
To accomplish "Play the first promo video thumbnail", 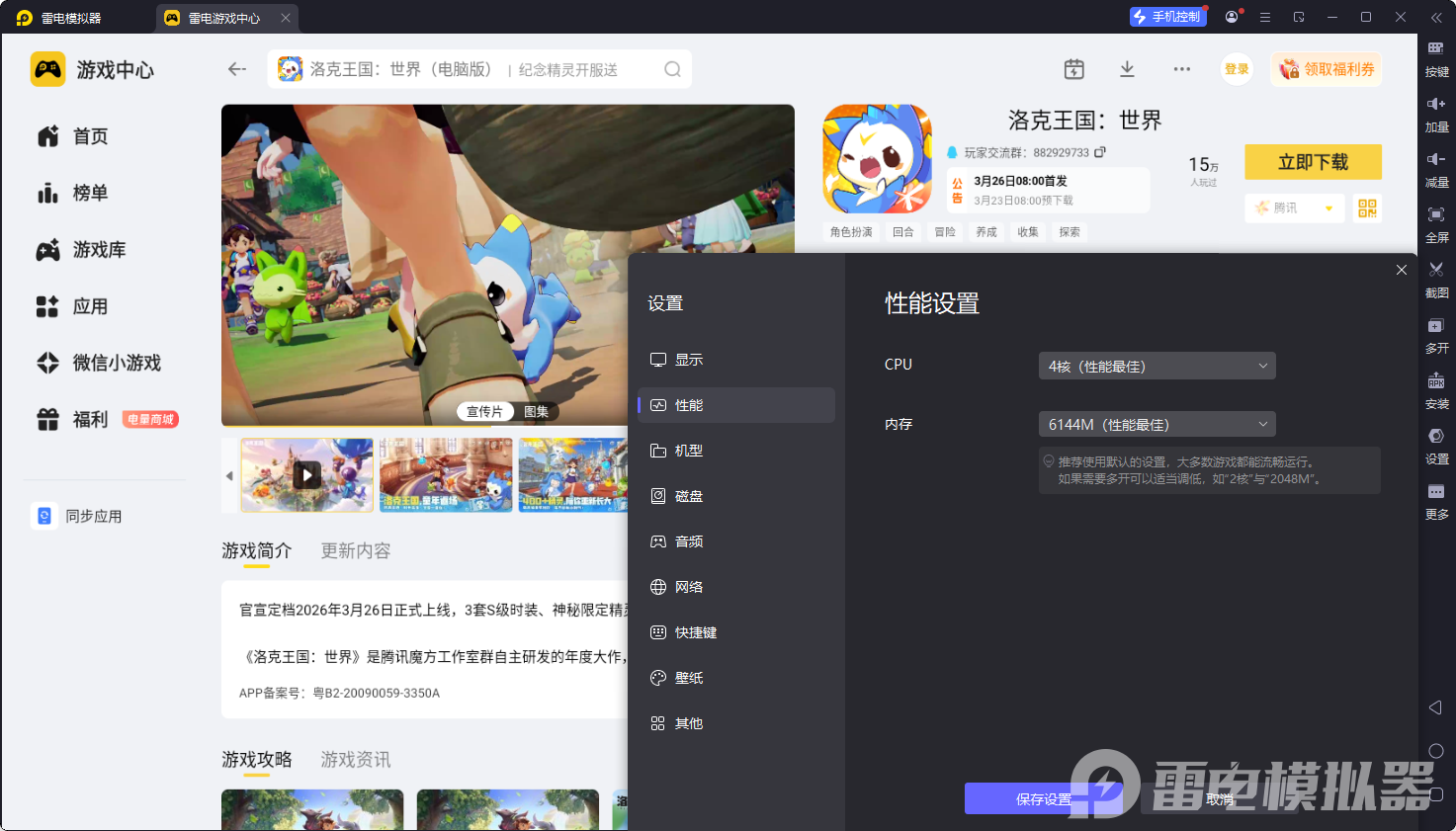I will pos(307,475).
